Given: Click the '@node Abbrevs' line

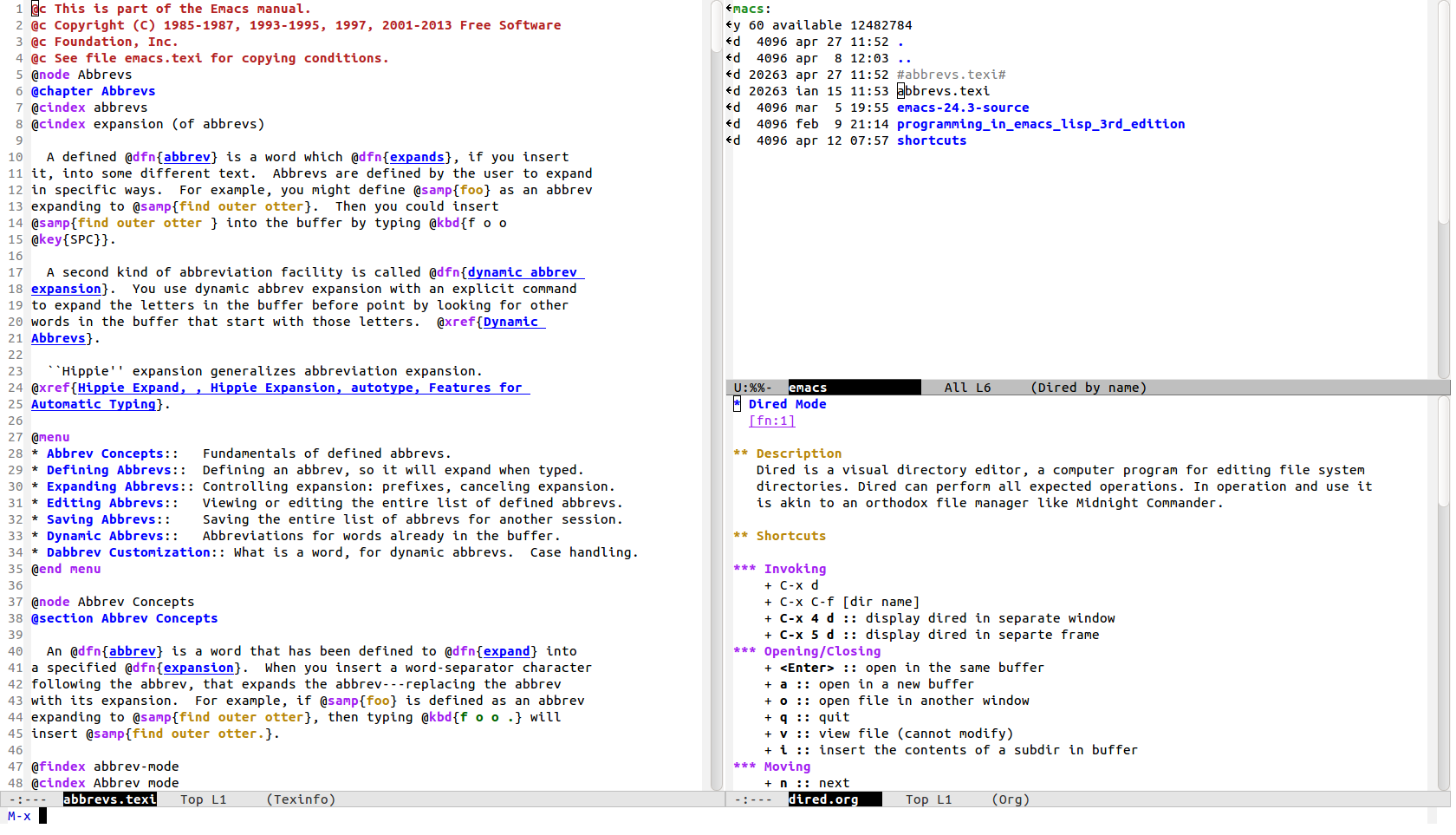Looking at the screenshot, I should point(81,75).
